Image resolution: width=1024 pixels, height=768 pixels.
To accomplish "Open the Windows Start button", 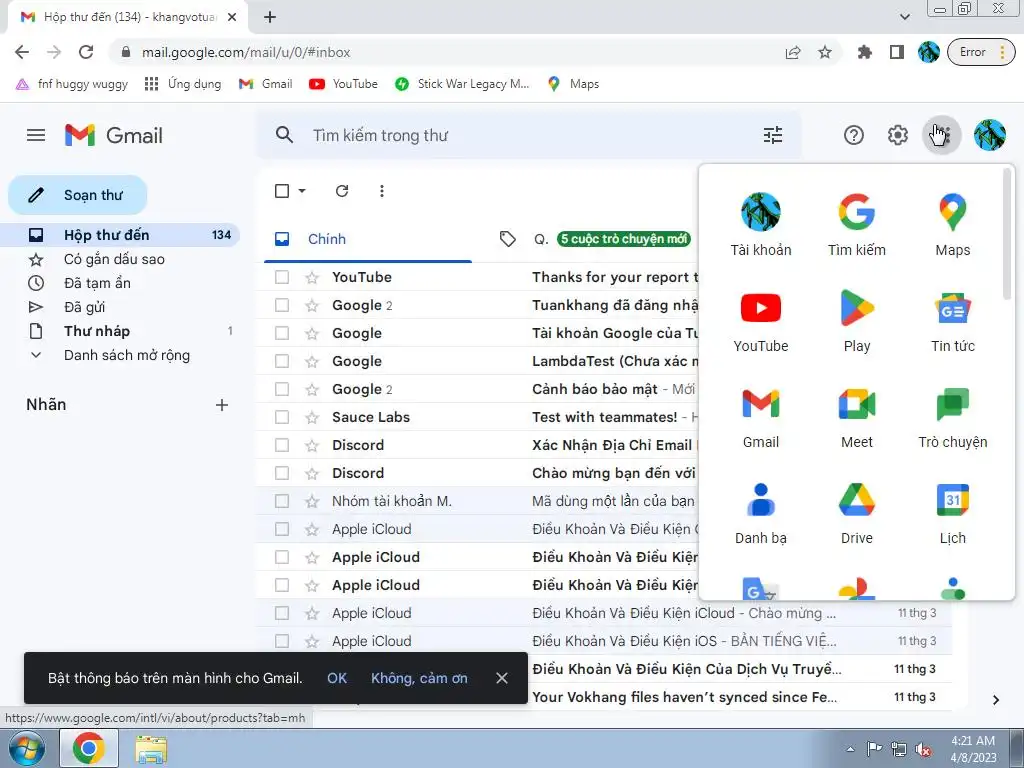I will click(x=27, y=749).
